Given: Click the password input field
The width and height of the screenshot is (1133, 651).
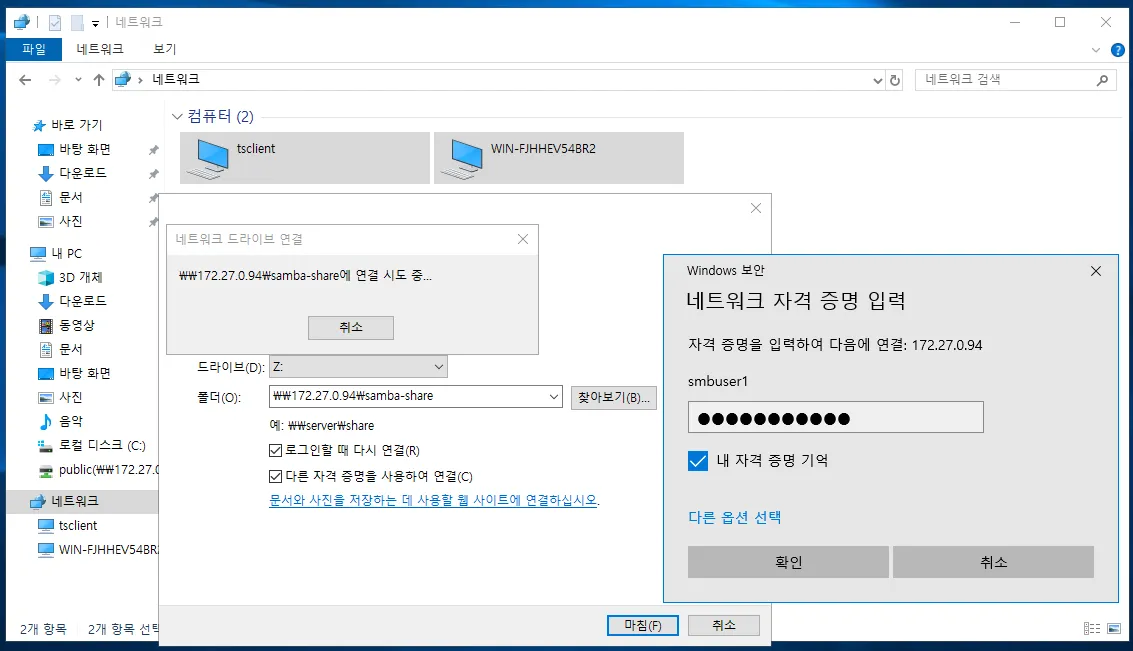Looking at the screenshot, I should (x=835, y=418).
